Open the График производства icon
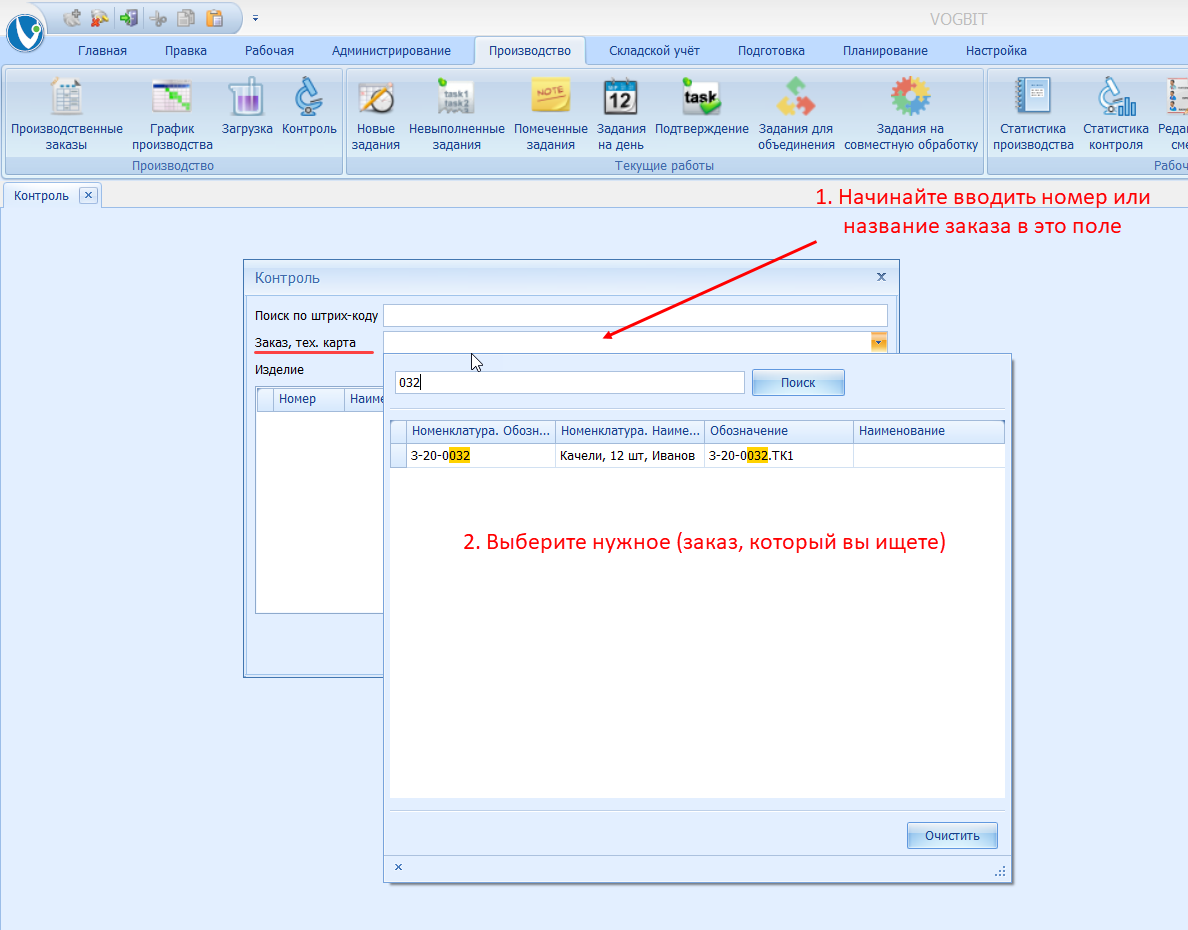This screenshot has width=1188, height=930. pyautogui.click(x=172, y=115)
